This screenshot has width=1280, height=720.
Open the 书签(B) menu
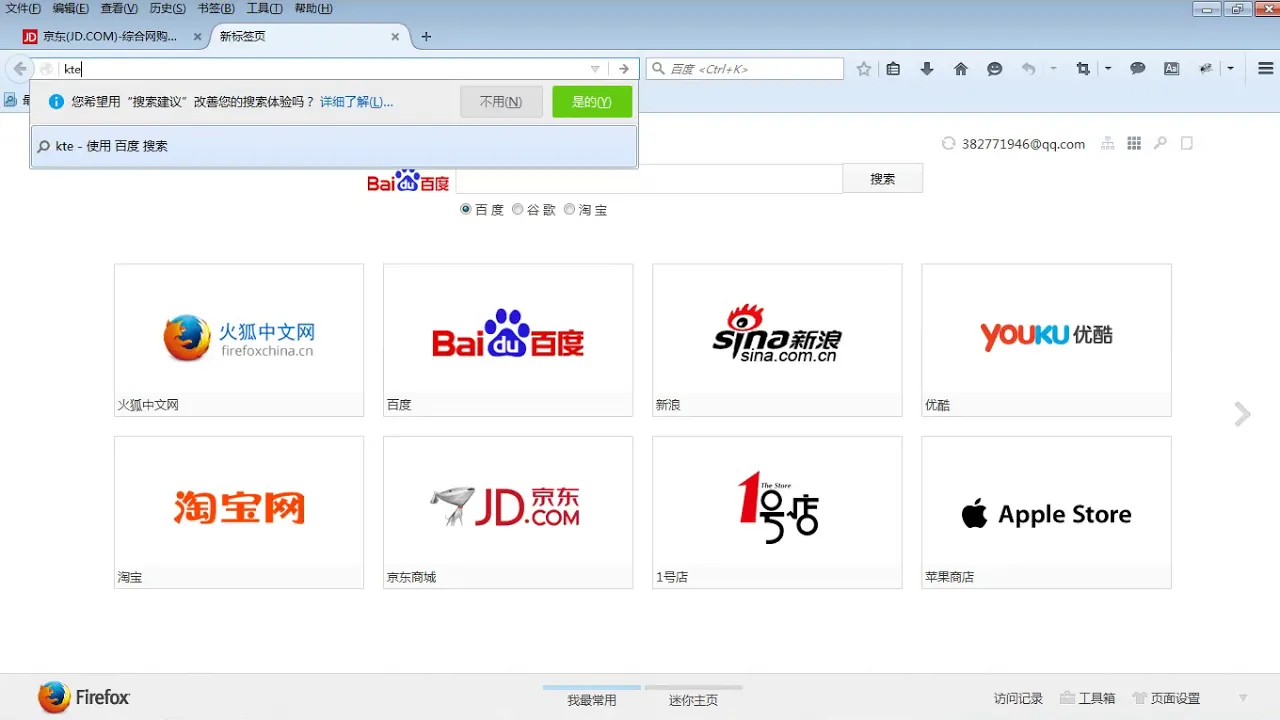tap(216, 8)
